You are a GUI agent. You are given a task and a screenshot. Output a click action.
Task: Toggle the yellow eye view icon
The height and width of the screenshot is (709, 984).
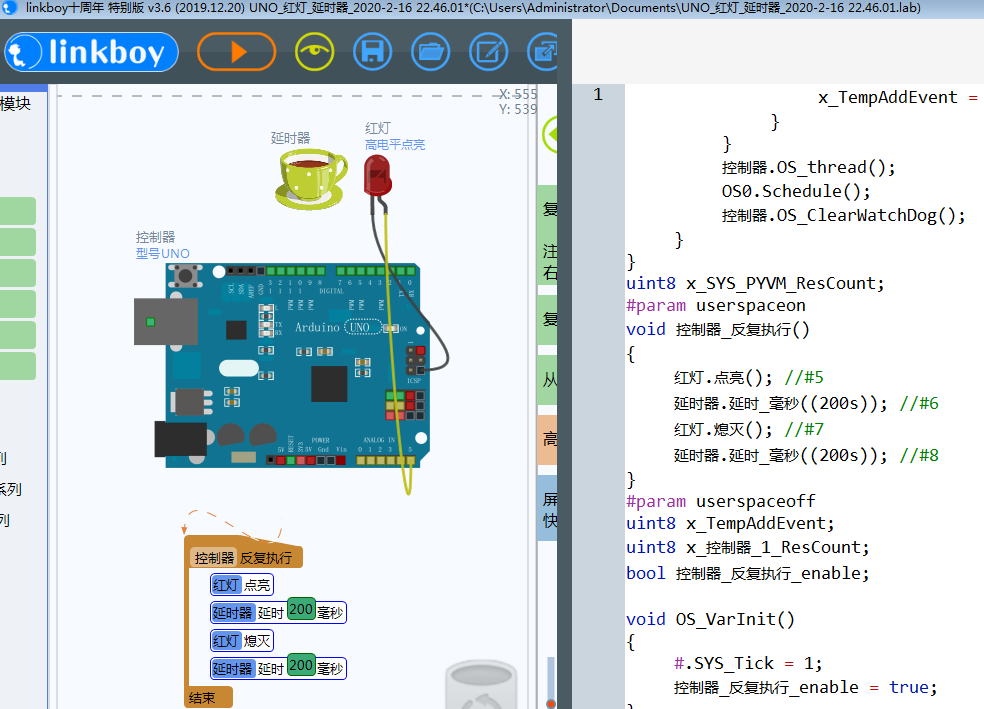[315, 51]
